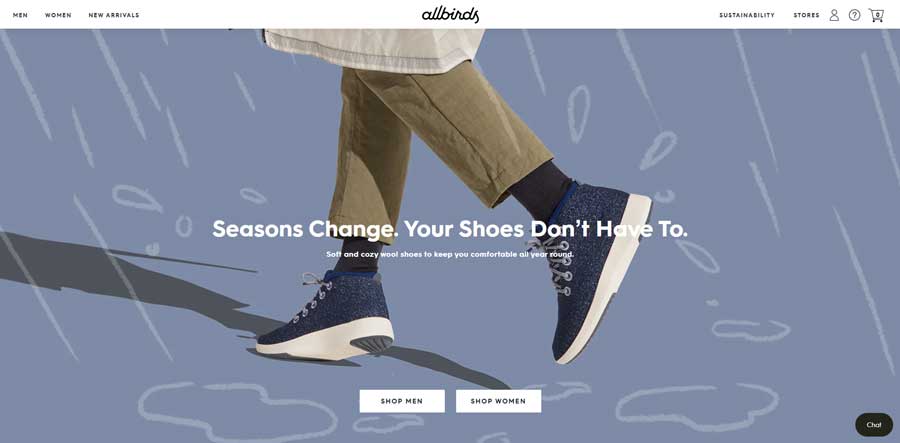Image resolution: width=900 pixels, height=443 pixels.
Task: Open the STORES link
Action: pyautogui.click(x=806, y=15)
